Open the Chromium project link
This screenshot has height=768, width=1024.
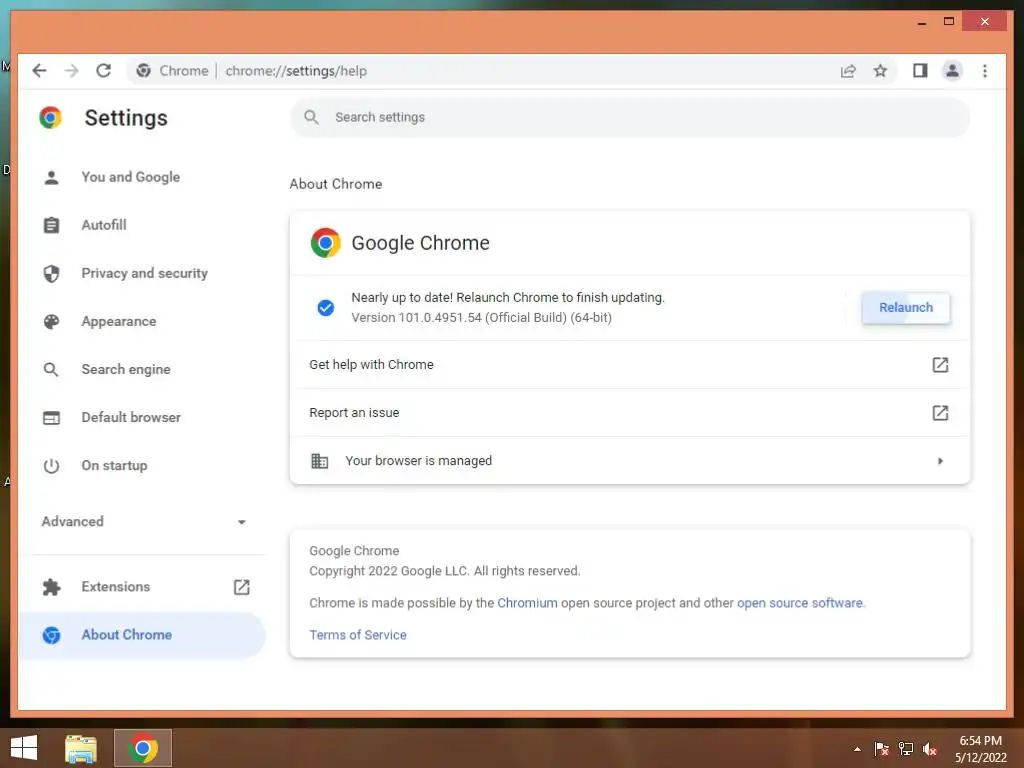click(527, 603)
